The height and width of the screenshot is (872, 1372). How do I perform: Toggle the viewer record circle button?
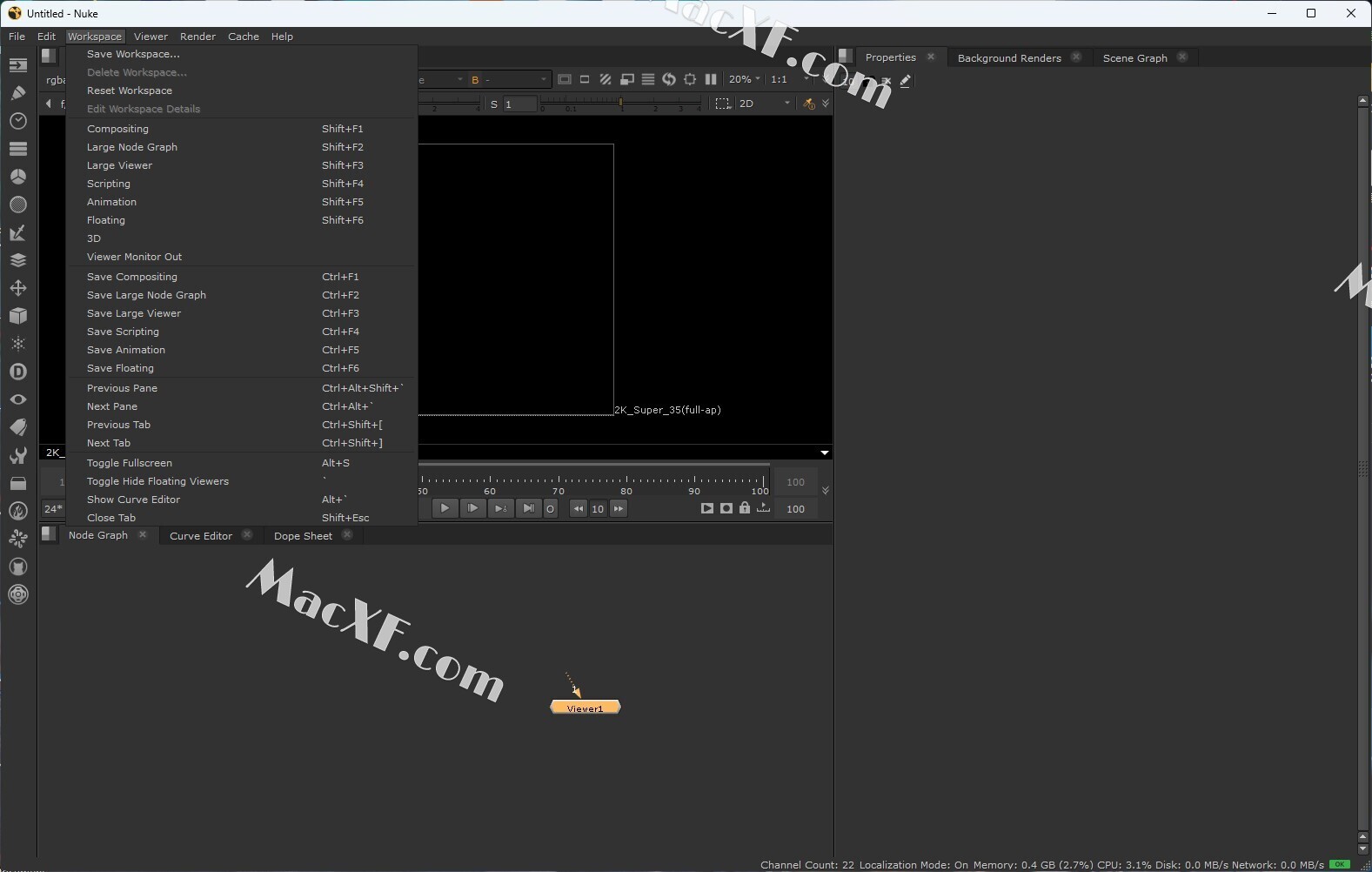726,508
